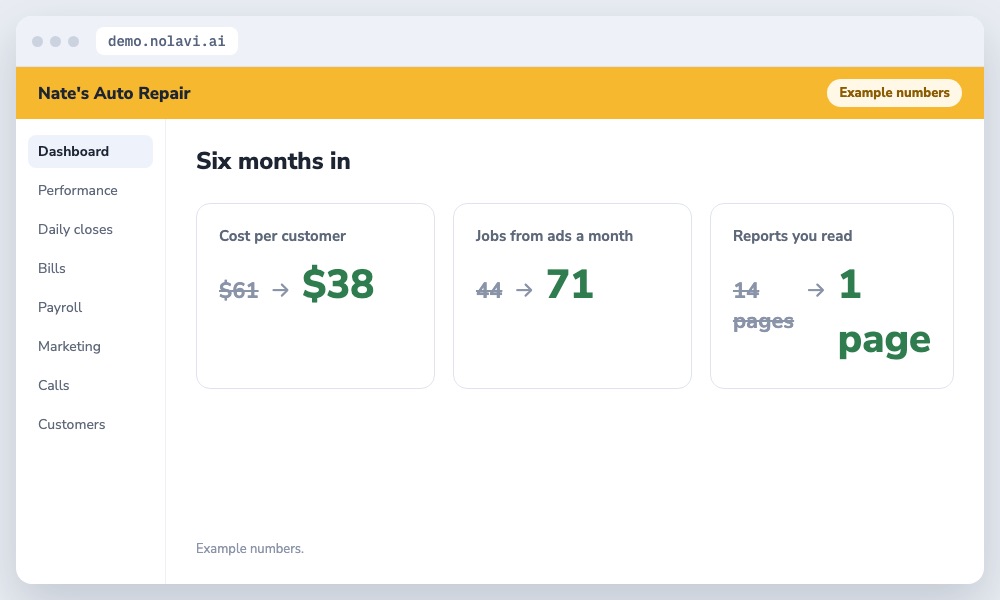This screenshot has width=1000, height=600.
Task: Click the third gray window control dot
Action: [x=73, y=41]
